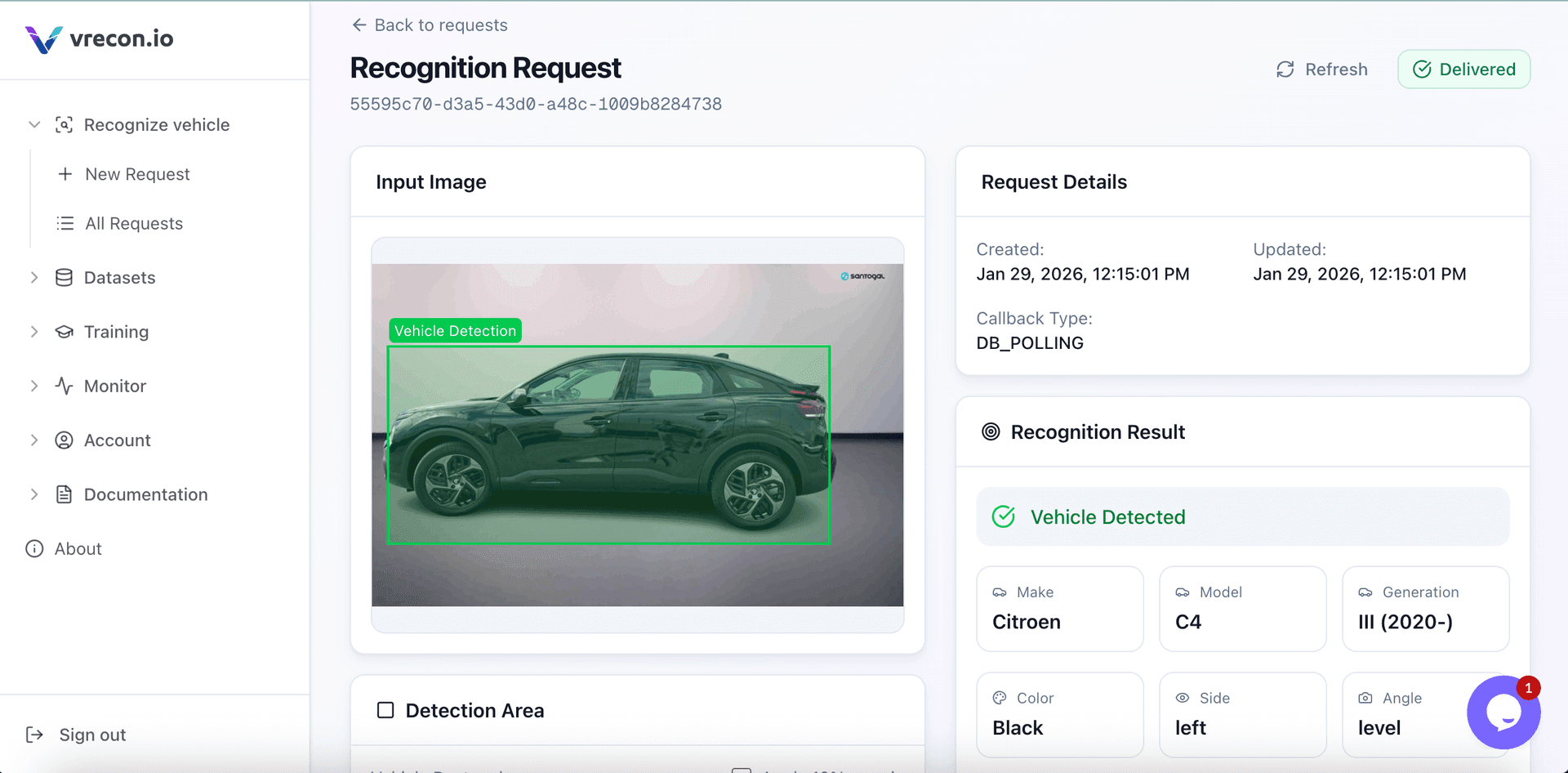Click the Black color result card
Screen dimensions: 1568x773
[1059, 714]
